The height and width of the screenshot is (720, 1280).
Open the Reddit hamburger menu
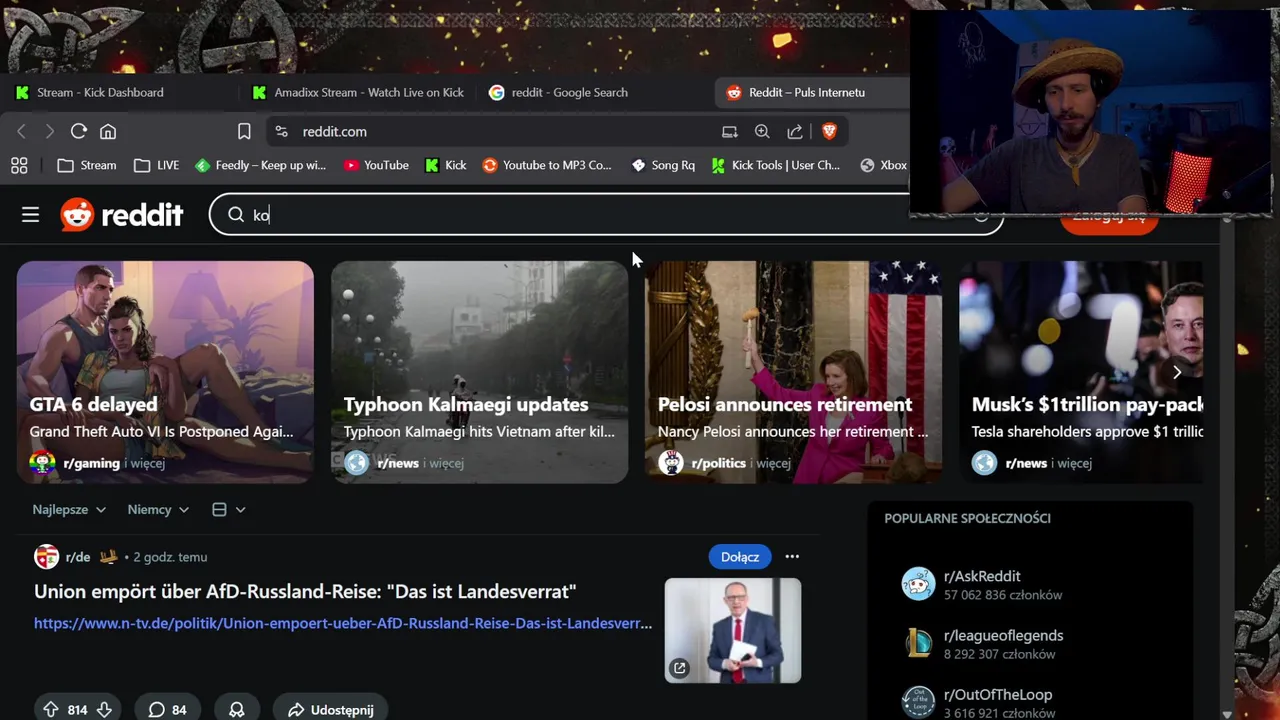coord(30,215)
